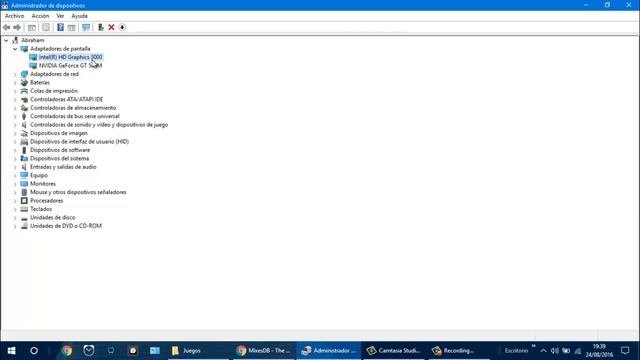Switch to Recording taskbar button
The width and height of the screenshot is (640, 360).
pos(459,351)
